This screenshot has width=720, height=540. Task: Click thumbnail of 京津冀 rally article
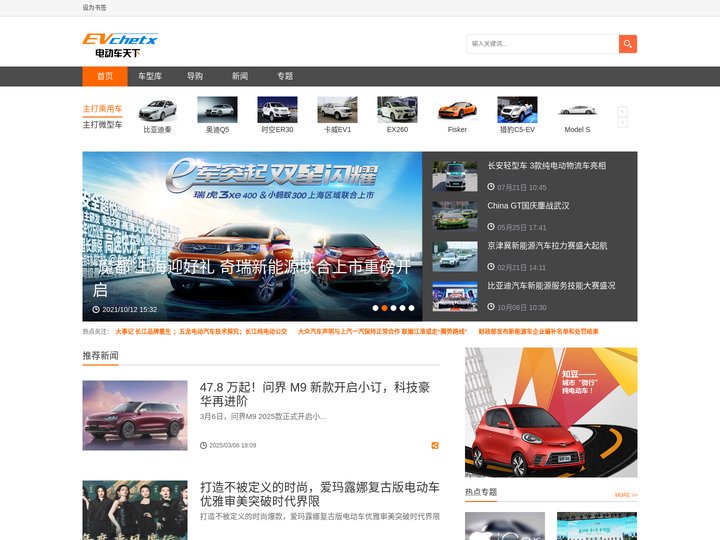(x=455, y=256)
